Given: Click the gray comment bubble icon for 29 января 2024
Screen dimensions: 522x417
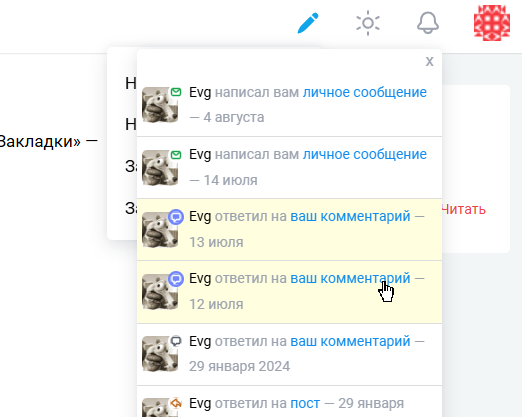Looking at the screenshot, I should tap(176, 341).
